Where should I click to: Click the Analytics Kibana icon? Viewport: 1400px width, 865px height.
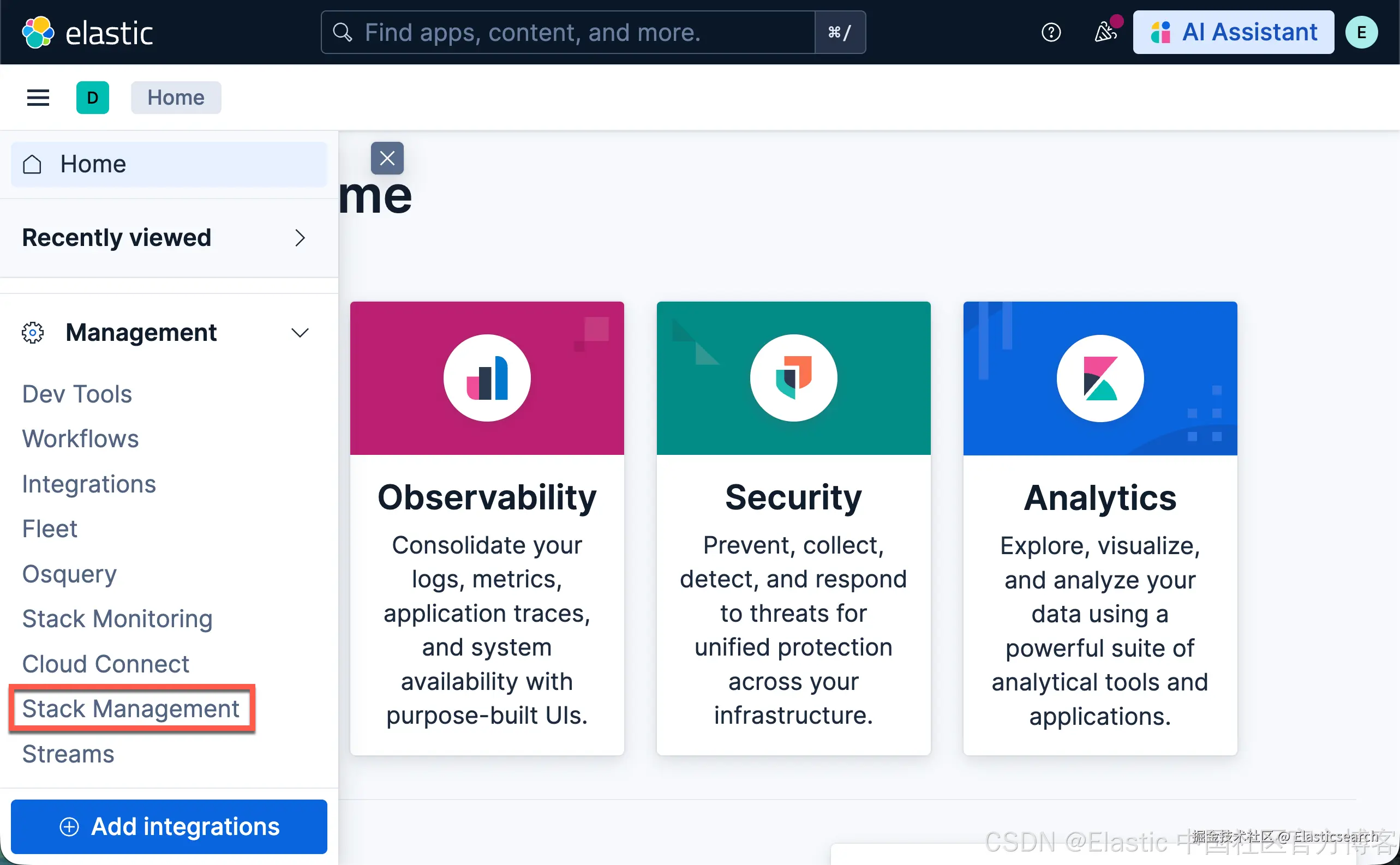pos(1099,378)
